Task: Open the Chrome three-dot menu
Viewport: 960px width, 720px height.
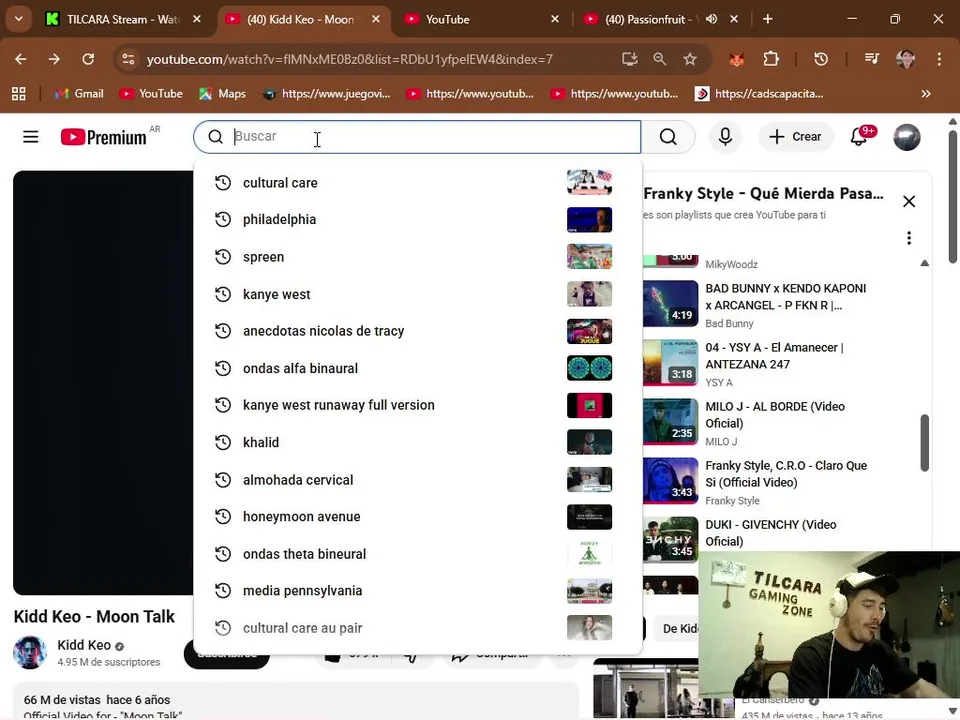Action: 939,59
